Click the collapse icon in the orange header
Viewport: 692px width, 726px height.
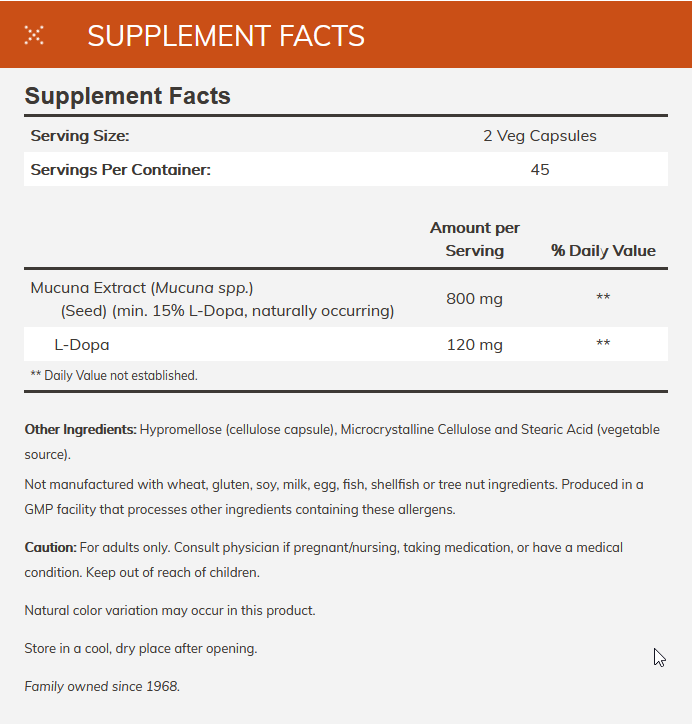[34, 36]
